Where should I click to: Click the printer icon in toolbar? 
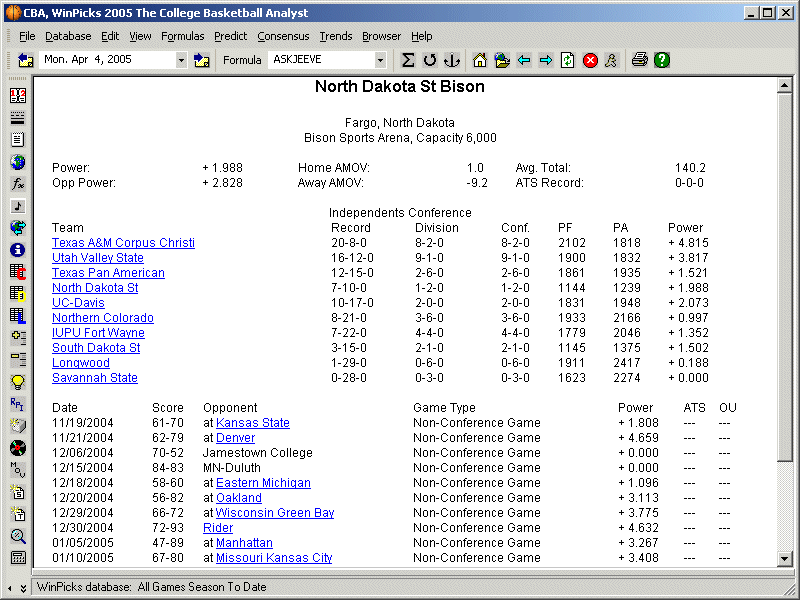coord(640,60)
